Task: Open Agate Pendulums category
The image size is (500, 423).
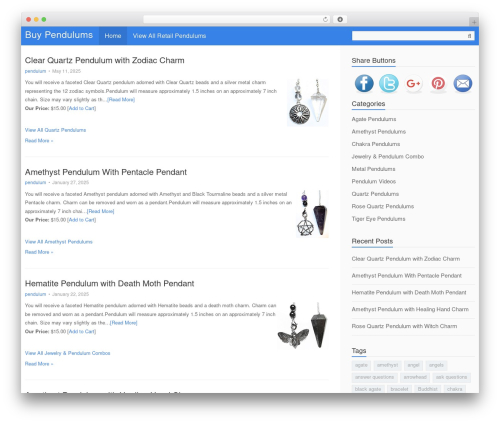Action: click(374, 119)
